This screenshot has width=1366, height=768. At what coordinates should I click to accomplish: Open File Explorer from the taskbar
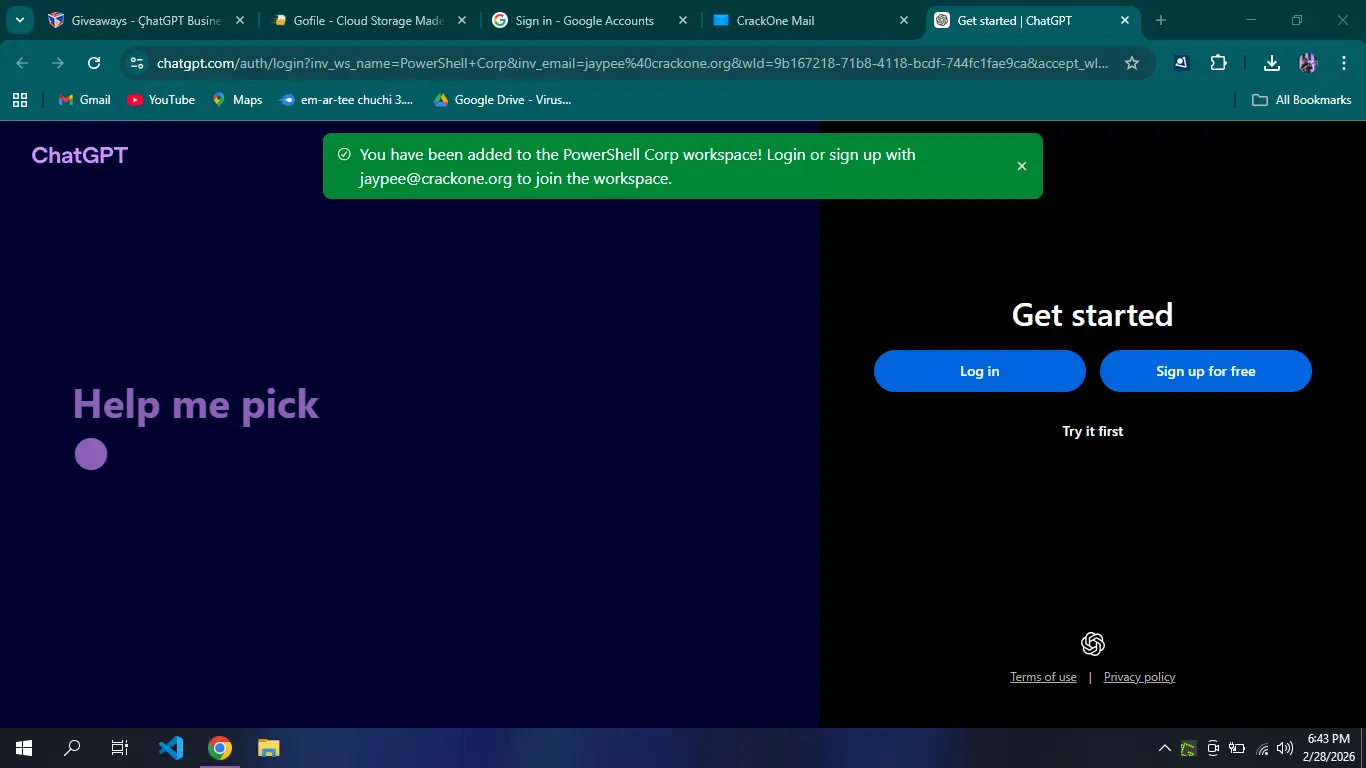(x=268, y=748)
